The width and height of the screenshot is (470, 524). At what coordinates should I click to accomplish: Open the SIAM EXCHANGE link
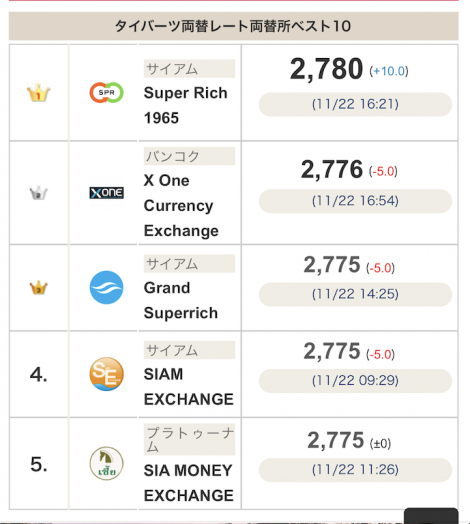pos(189,387)
